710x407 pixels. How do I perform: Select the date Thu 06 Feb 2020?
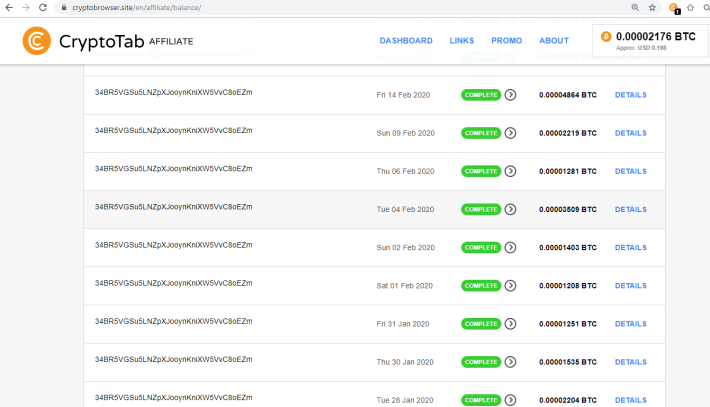point(405,171)
